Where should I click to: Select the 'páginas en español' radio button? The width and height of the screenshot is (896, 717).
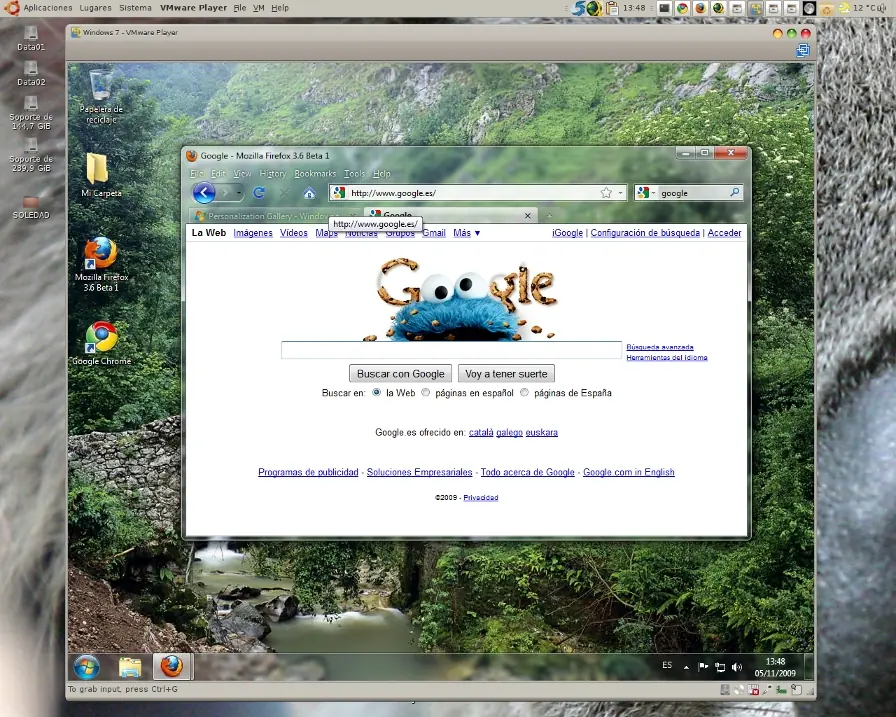pos(426,392)
